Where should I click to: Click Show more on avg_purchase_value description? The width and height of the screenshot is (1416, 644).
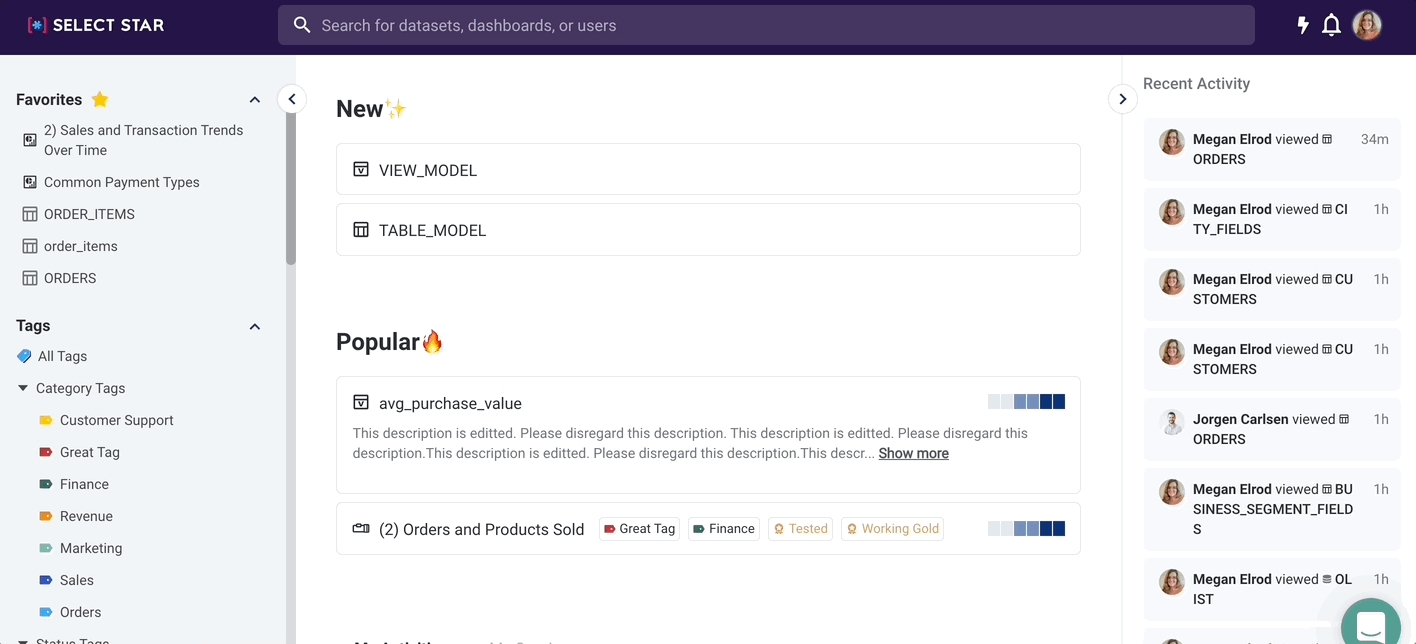[x=913, y=453]
